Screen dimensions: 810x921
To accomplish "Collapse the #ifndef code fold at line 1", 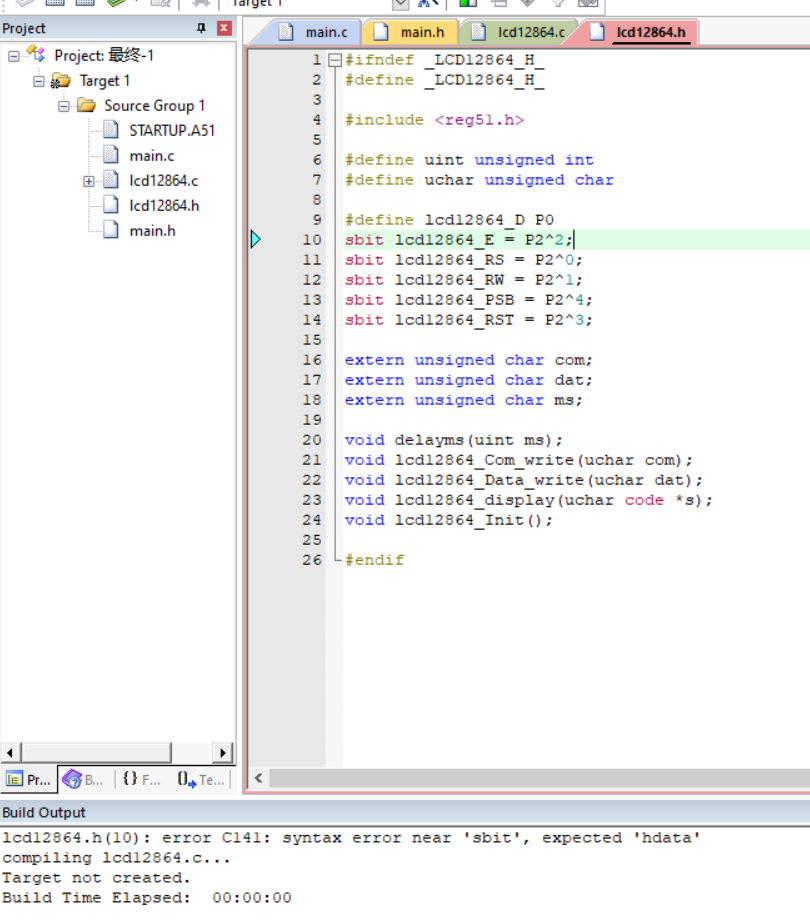I will [x=335, y=60].
